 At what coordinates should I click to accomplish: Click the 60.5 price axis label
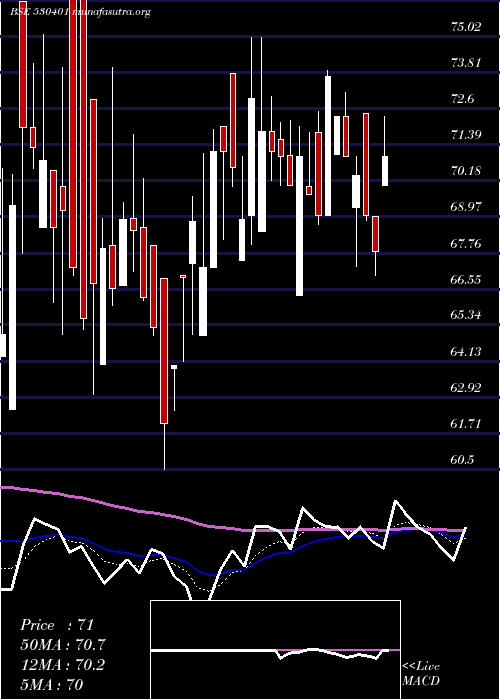point(462,460)
